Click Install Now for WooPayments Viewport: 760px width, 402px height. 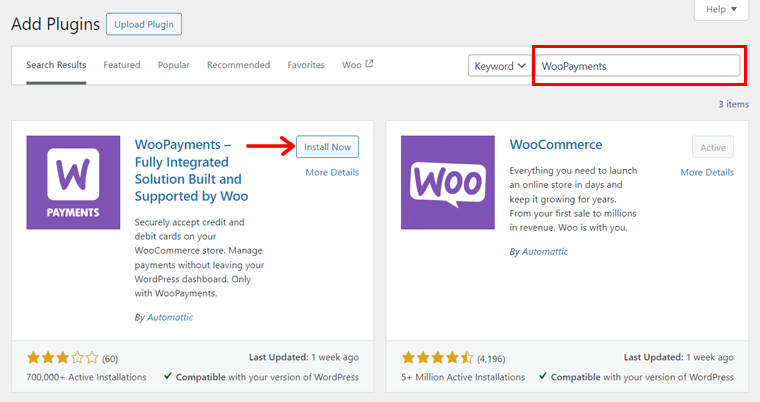coord(327,147)
